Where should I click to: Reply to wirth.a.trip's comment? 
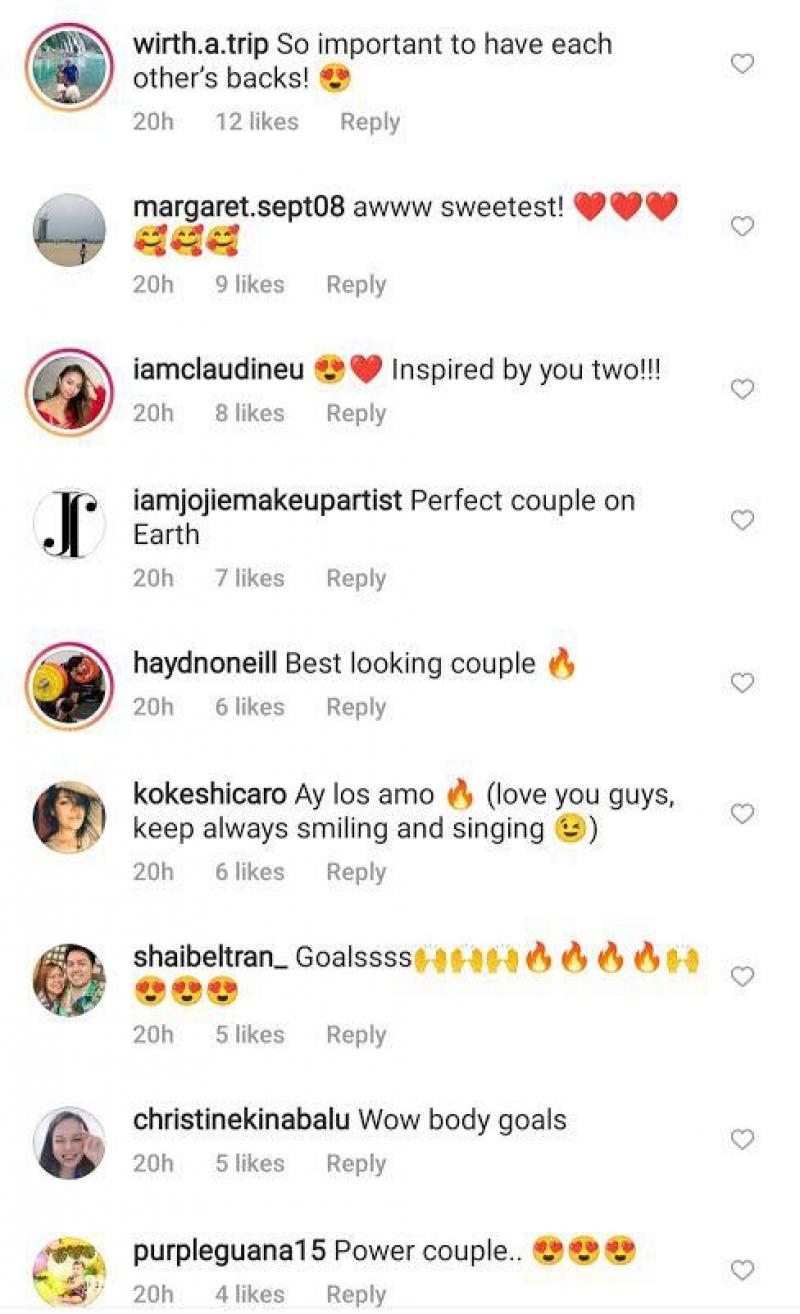coord(370,122)
